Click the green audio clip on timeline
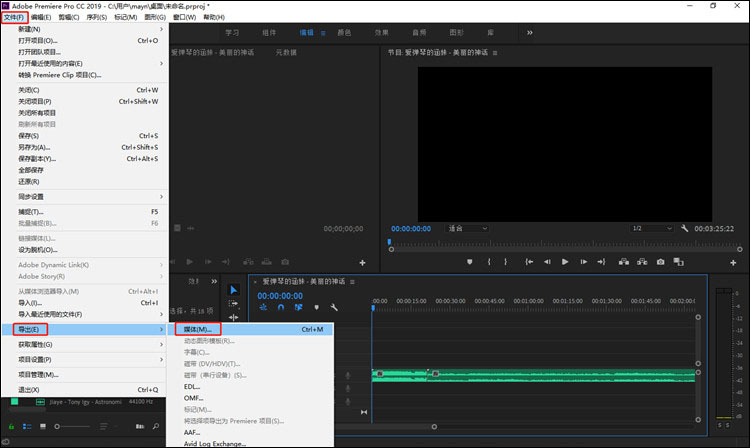 (x=533, y=376)
